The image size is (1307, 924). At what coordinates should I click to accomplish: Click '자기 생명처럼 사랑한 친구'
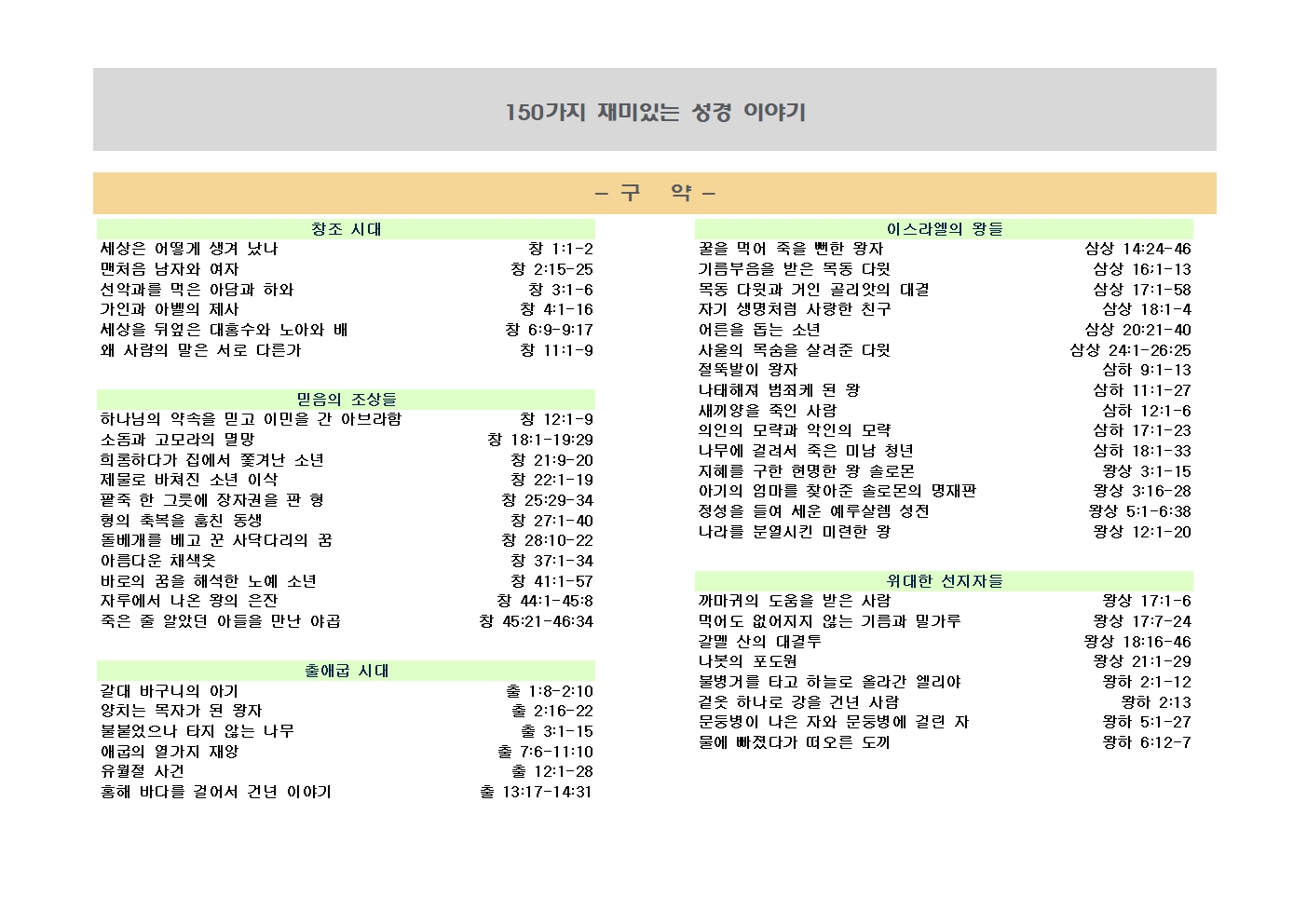point(795,309)
